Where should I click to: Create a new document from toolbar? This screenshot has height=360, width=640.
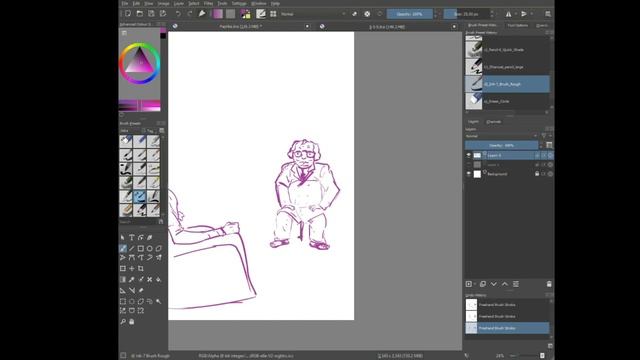click(128, 14)
